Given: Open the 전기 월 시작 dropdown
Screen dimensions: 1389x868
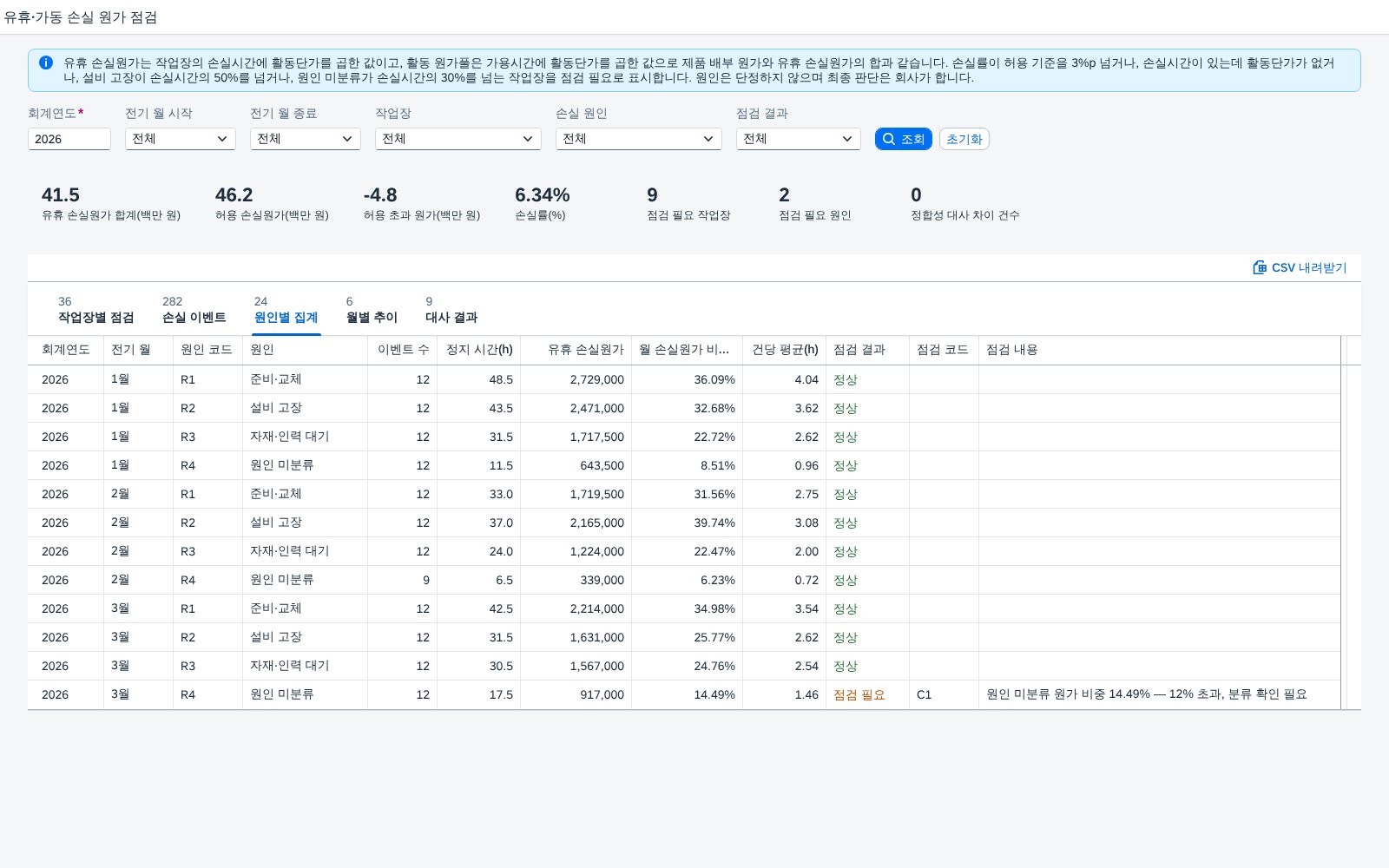Looking at the screenshot, I should (x=181, y=139).
